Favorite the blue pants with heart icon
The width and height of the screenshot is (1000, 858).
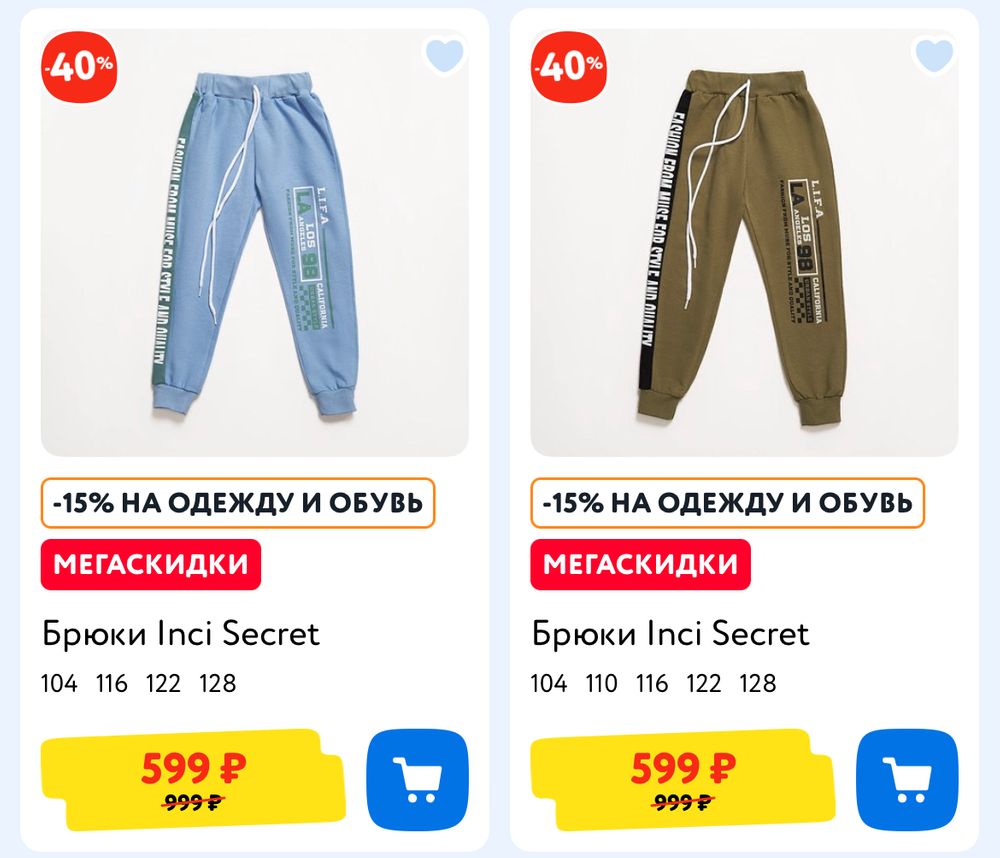(444, 55)
